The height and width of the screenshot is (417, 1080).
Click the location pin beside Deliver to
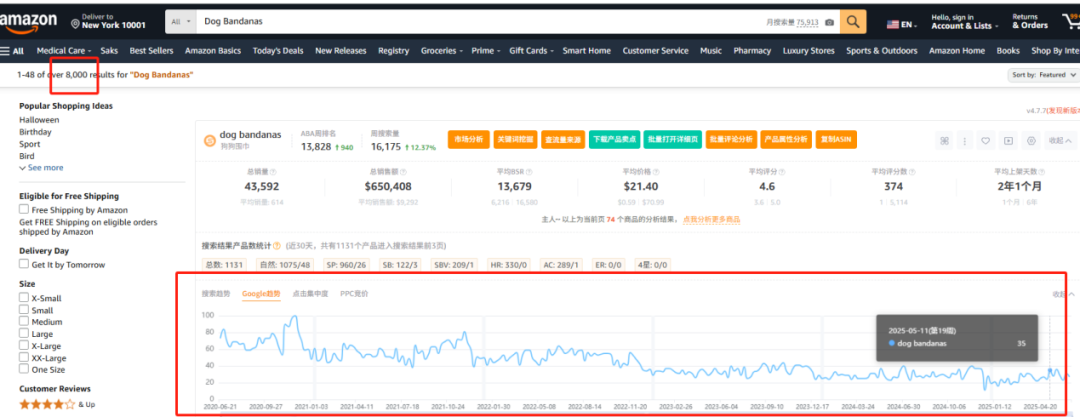75,24
